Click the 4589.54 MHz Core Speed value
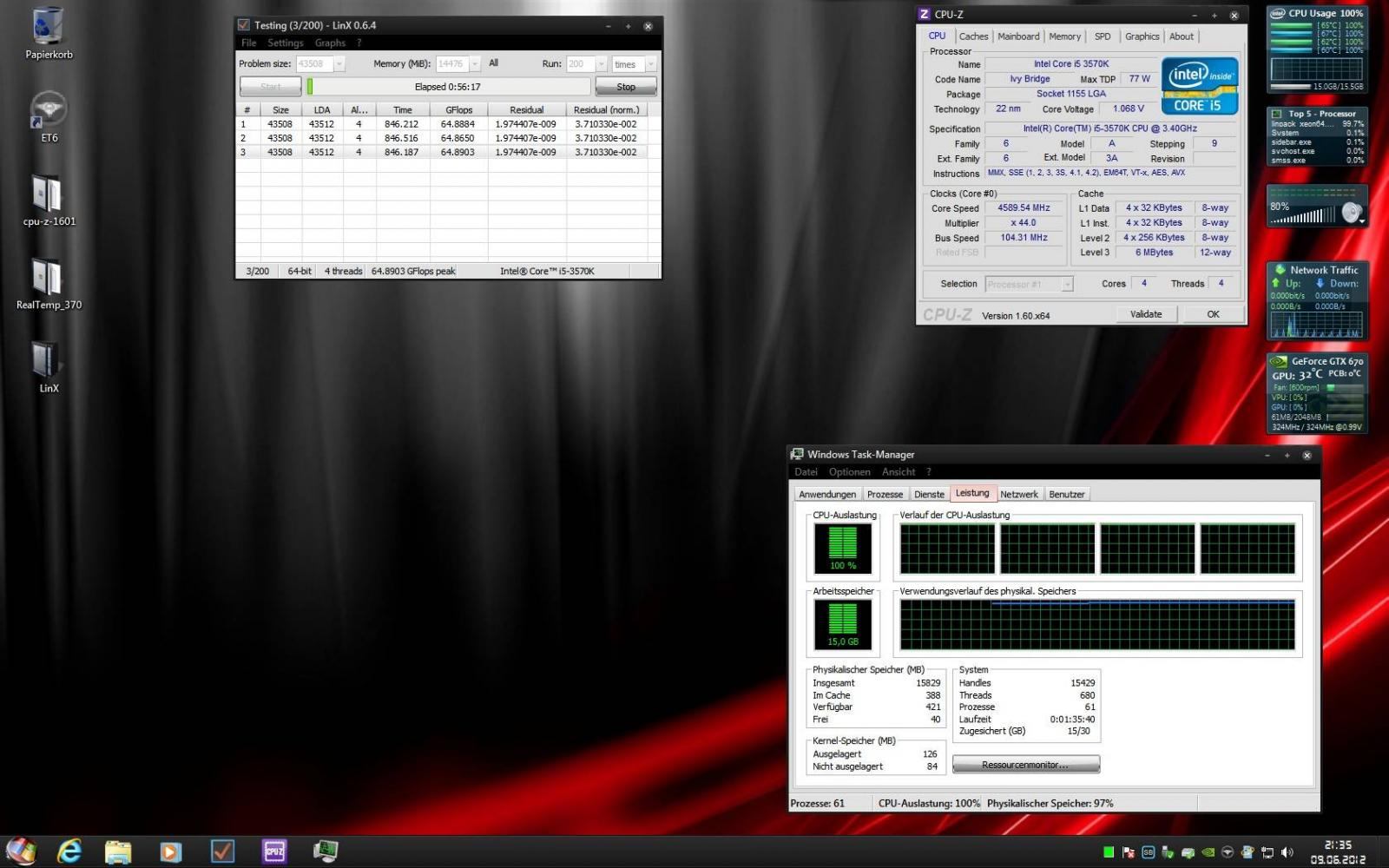1389x868 pixels. [x=1024, y=208]
